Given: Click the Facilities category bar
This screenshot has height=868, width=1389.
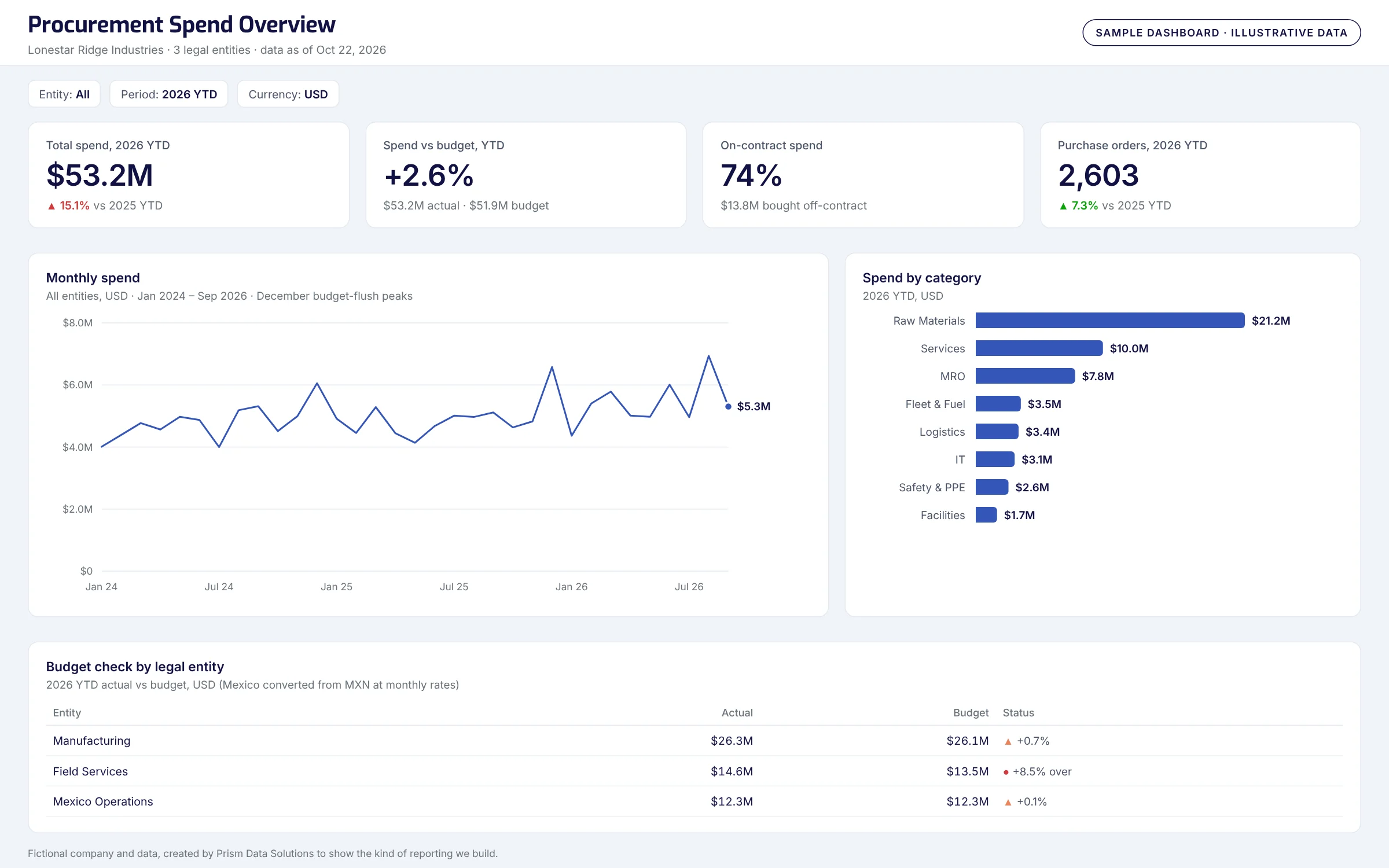Looking at the screenshot, I should click(x=986, y=515).
